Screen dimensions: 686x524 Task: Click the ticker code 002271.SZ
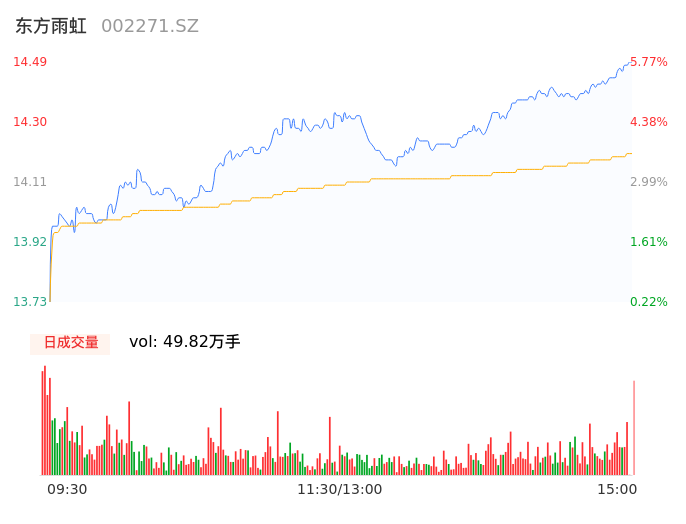150,26
